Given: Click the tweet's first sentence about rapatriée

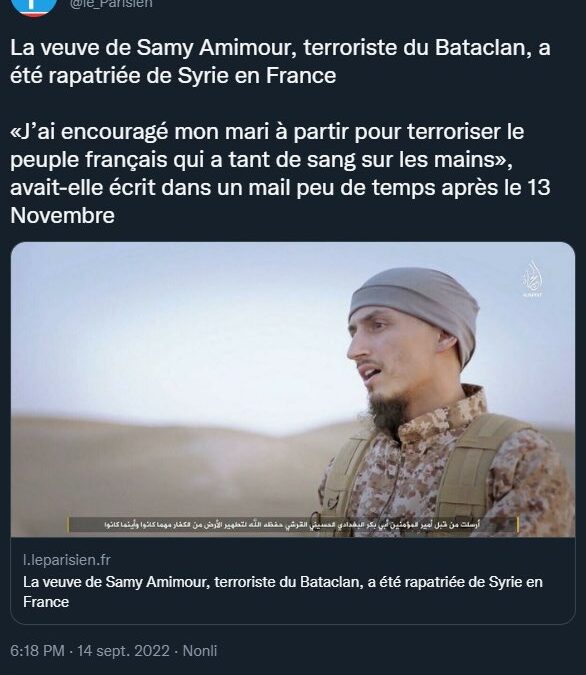Looking at the screenshot, I should coord(280,62).
